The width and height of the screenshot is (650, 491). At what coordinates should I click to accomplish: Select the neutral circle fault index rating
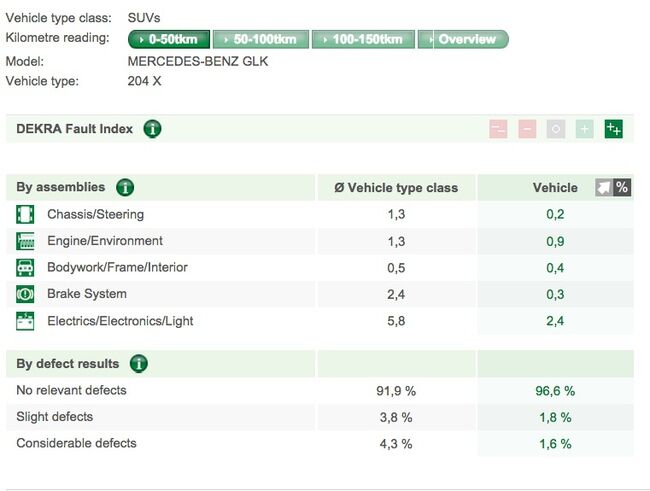[x=556, y=129]
